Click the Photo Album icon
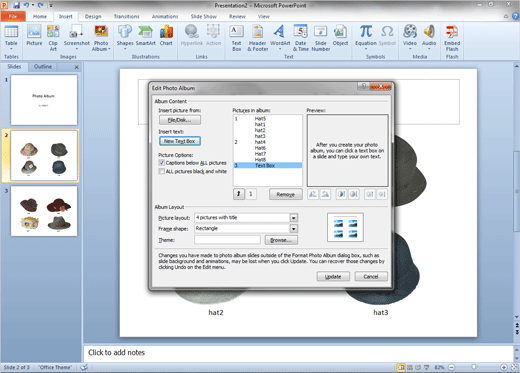 click(101, 32)
